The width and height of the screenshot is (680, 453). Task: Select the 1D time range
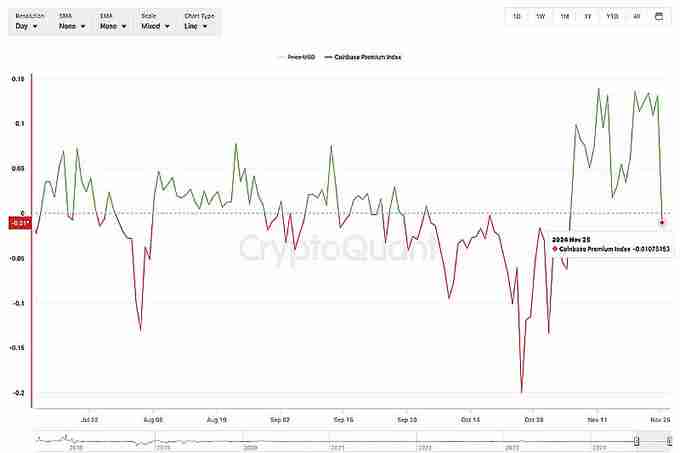click(x=516, y=16)
